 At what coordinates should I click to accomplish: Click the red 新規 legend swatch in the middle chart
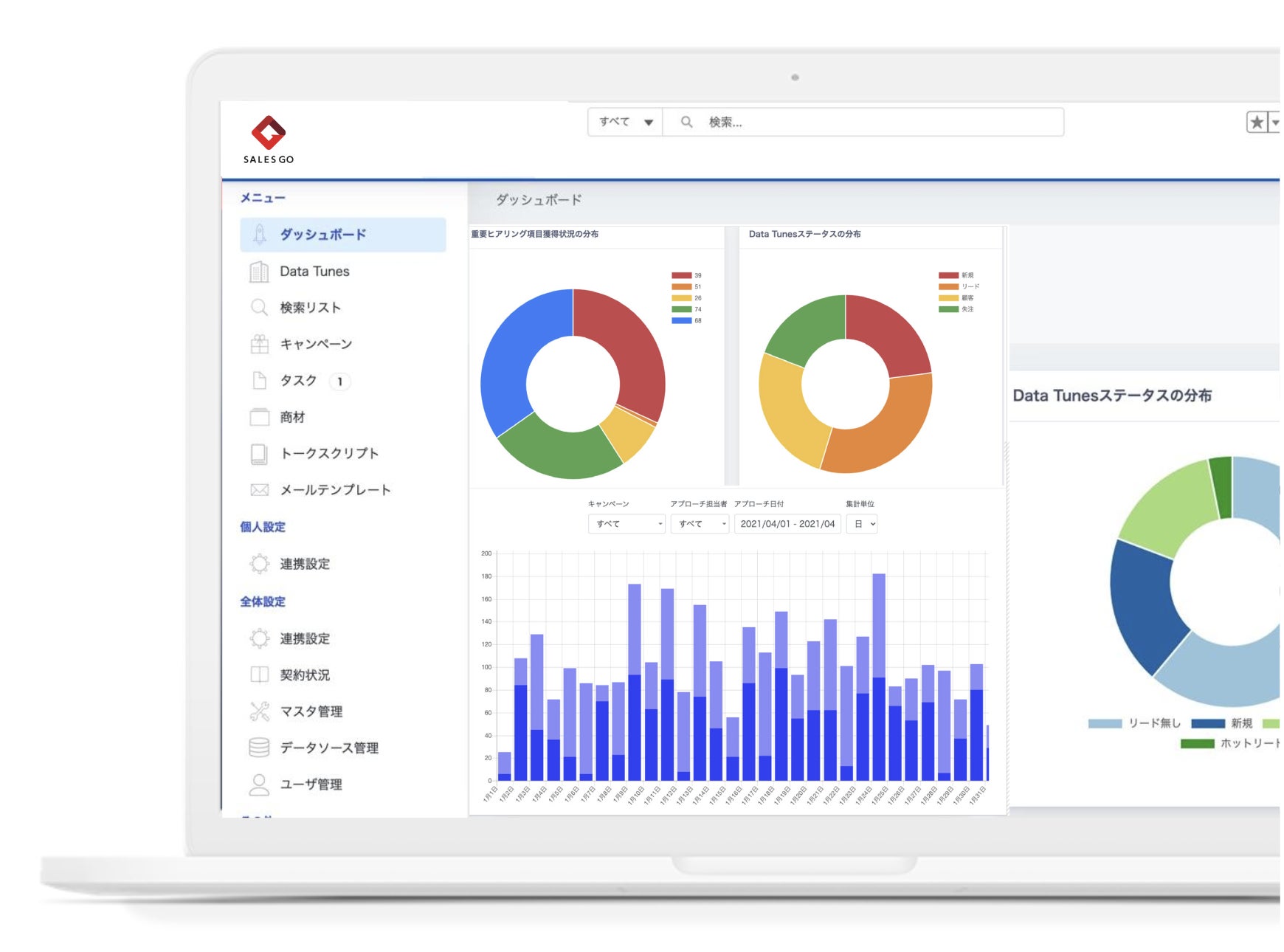coord(948,275)
